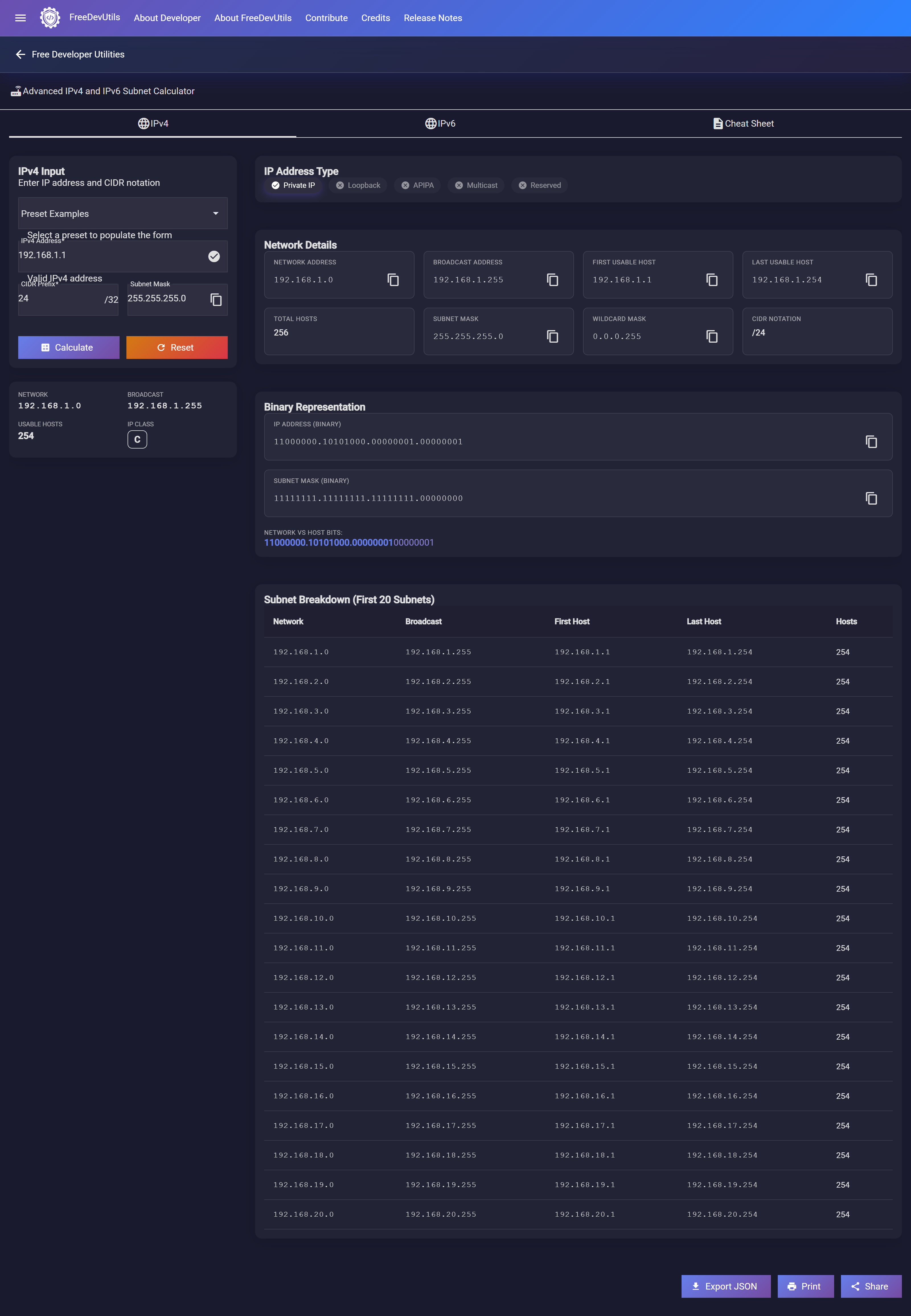Select broadcast cell 192.168.5.255
The width and height of the screenshot is (911, 1316).
(438, 770)
